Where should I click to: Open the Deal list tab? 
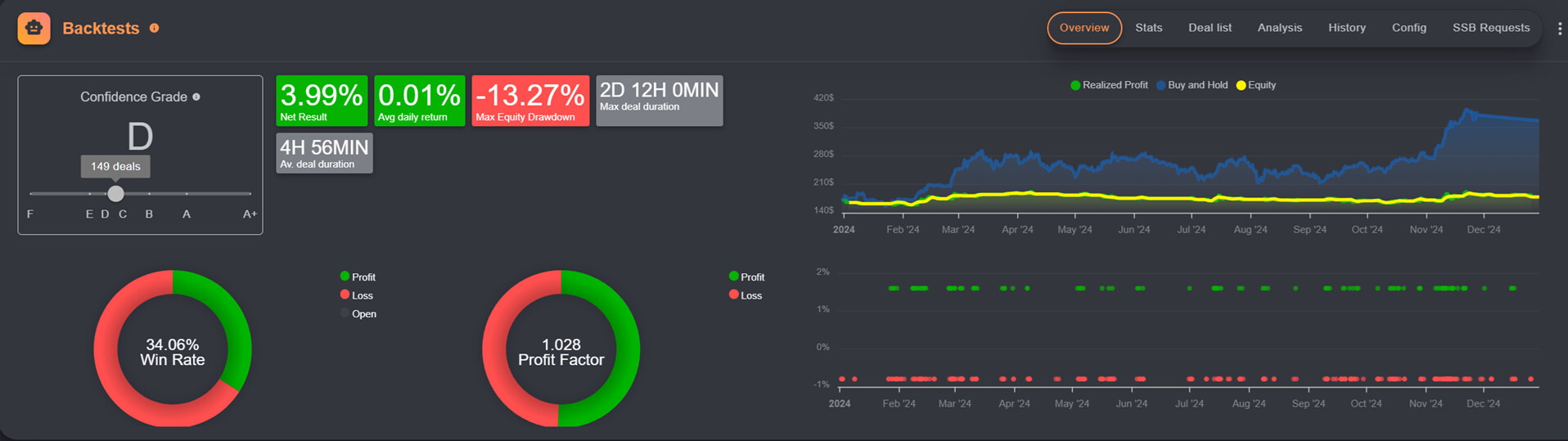tap(1210, 28)
